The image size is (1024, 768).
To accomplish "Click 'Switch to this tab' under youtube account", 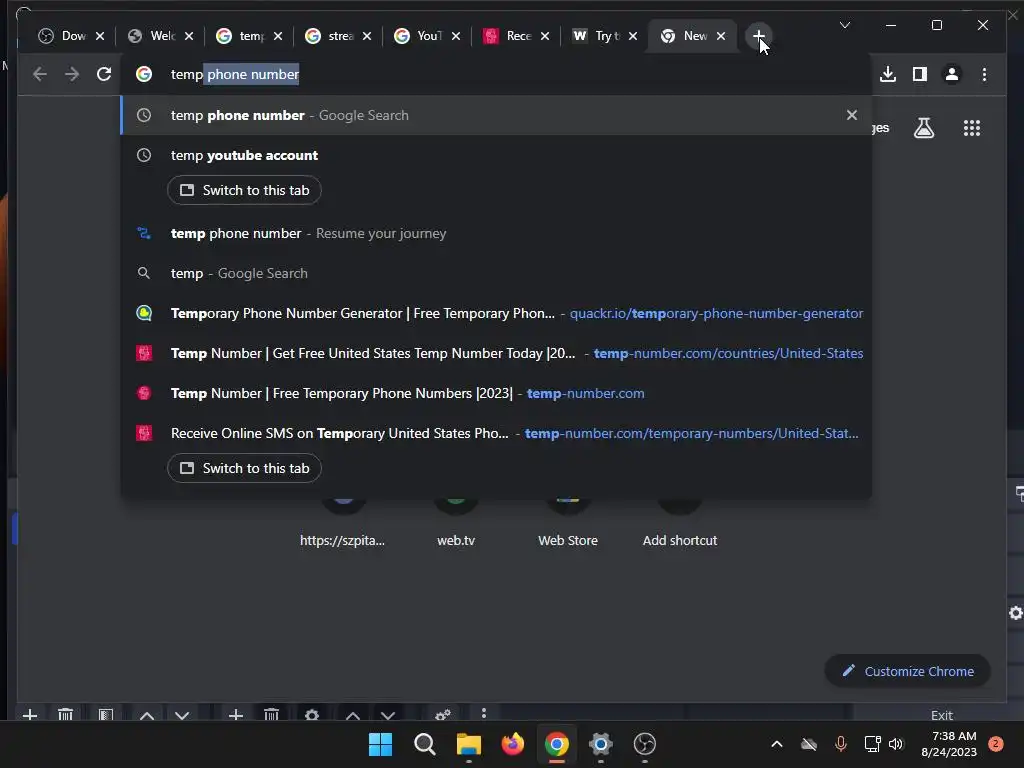I will point(244,190).
